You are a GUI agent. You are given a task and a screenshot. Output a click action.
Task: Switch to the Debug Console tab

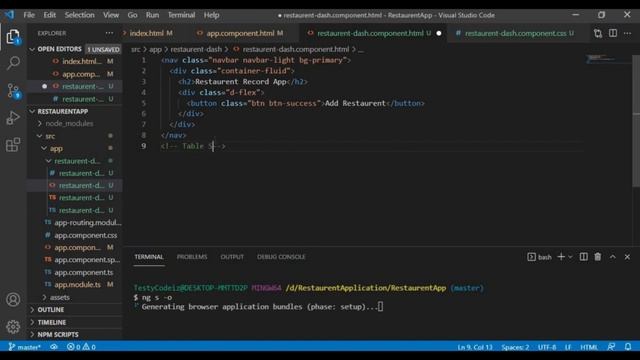[x=281, y=257]
